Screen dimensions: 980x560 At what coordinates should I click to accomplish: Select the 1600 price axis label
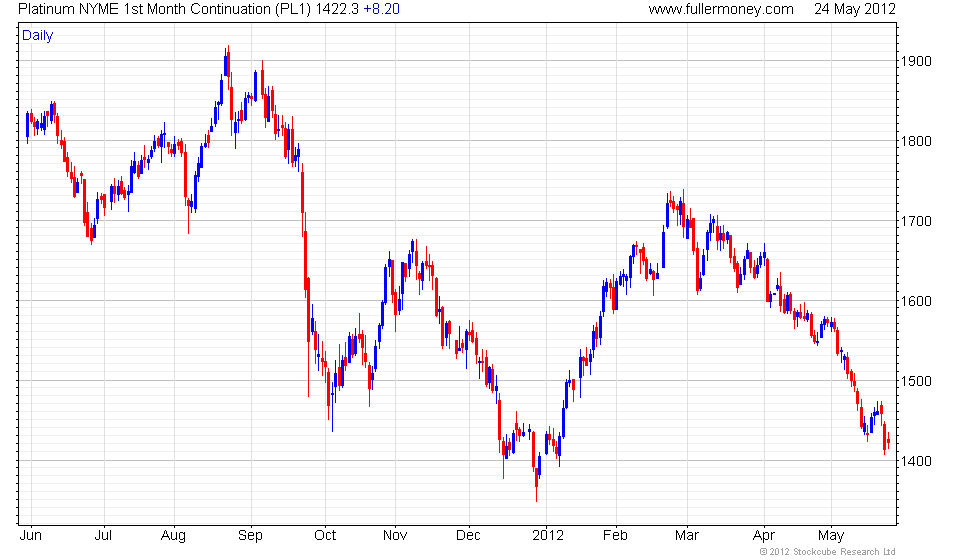tap(916, 301)
